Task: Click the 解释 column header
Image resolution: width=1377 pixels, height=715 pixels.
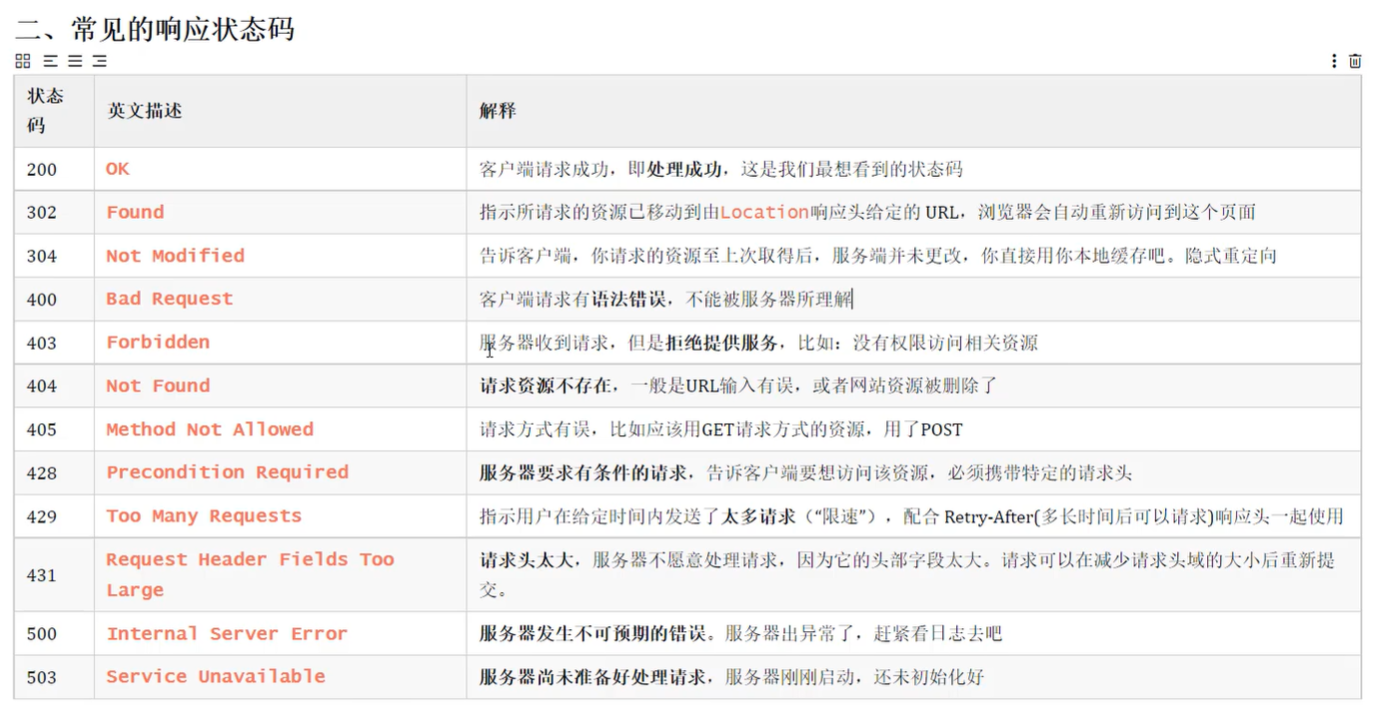Action: click(498, 111)
